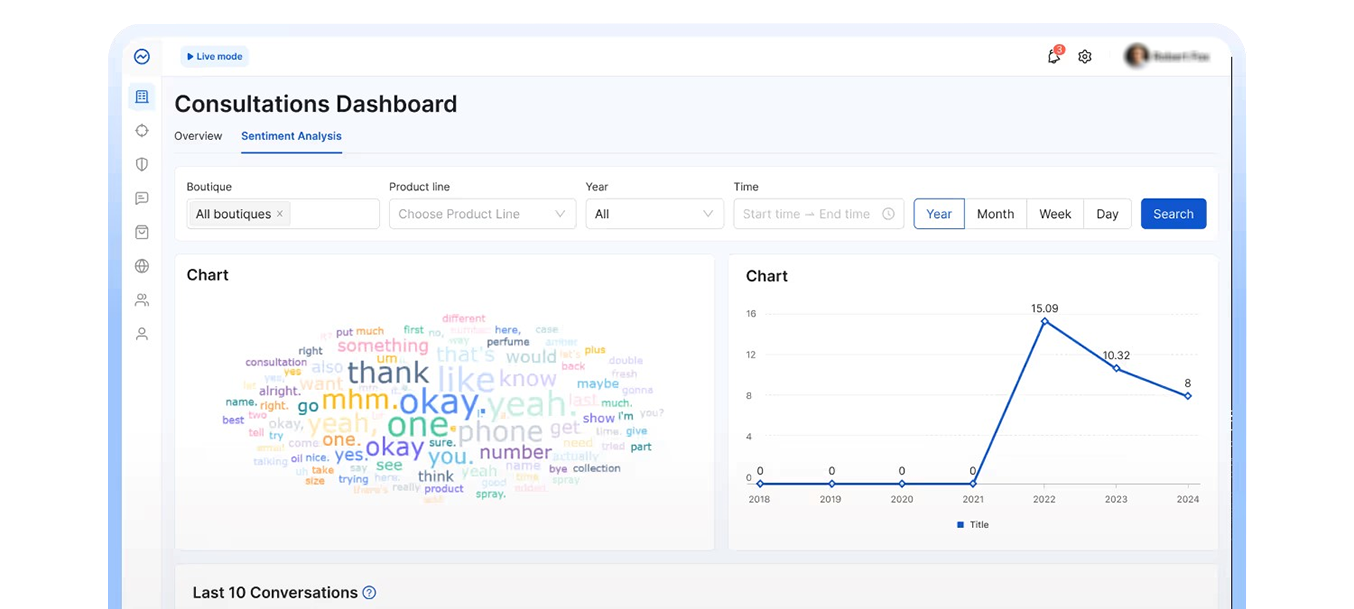This screenshot has width=1354, height=609.
Task: Open the notifications bell
Action: point(1054,57)
